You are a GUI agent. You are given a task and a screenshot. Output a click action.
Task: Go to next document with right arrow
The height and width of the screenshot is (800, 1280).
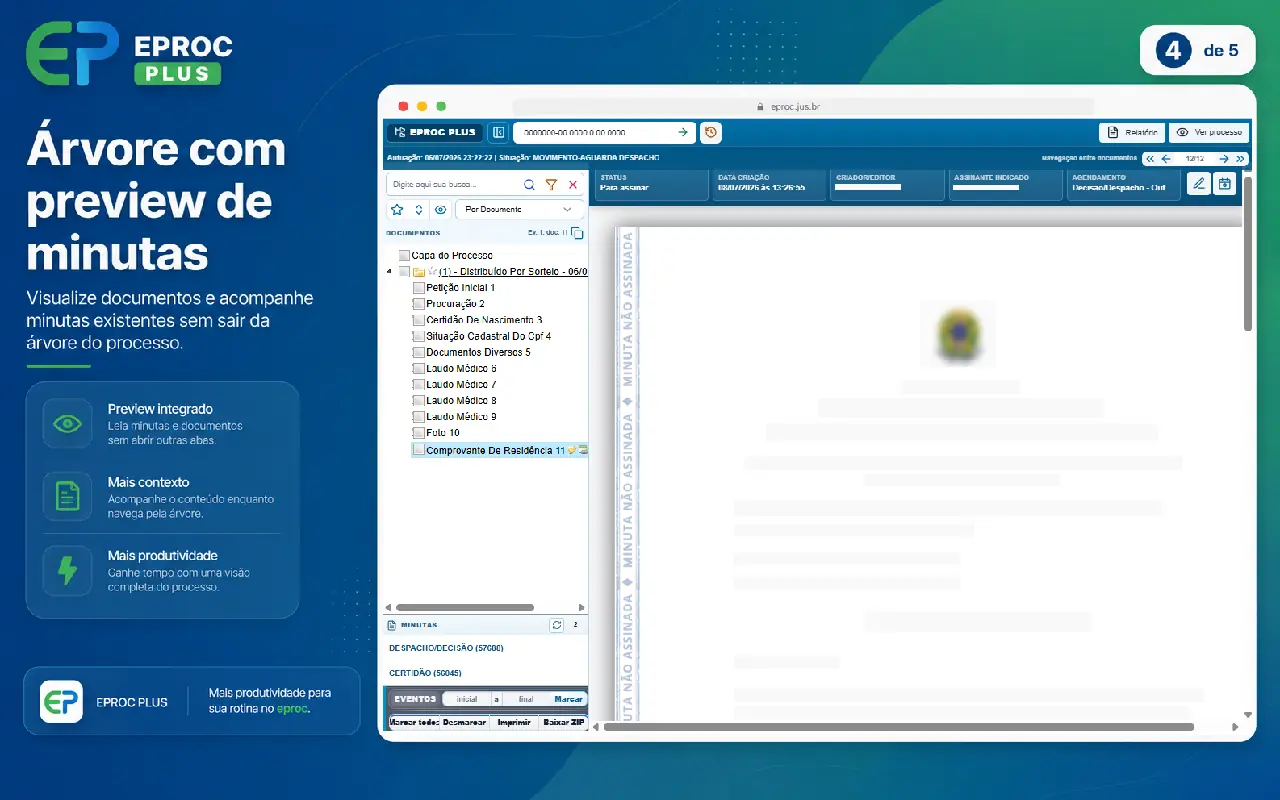pos(1224,159)
